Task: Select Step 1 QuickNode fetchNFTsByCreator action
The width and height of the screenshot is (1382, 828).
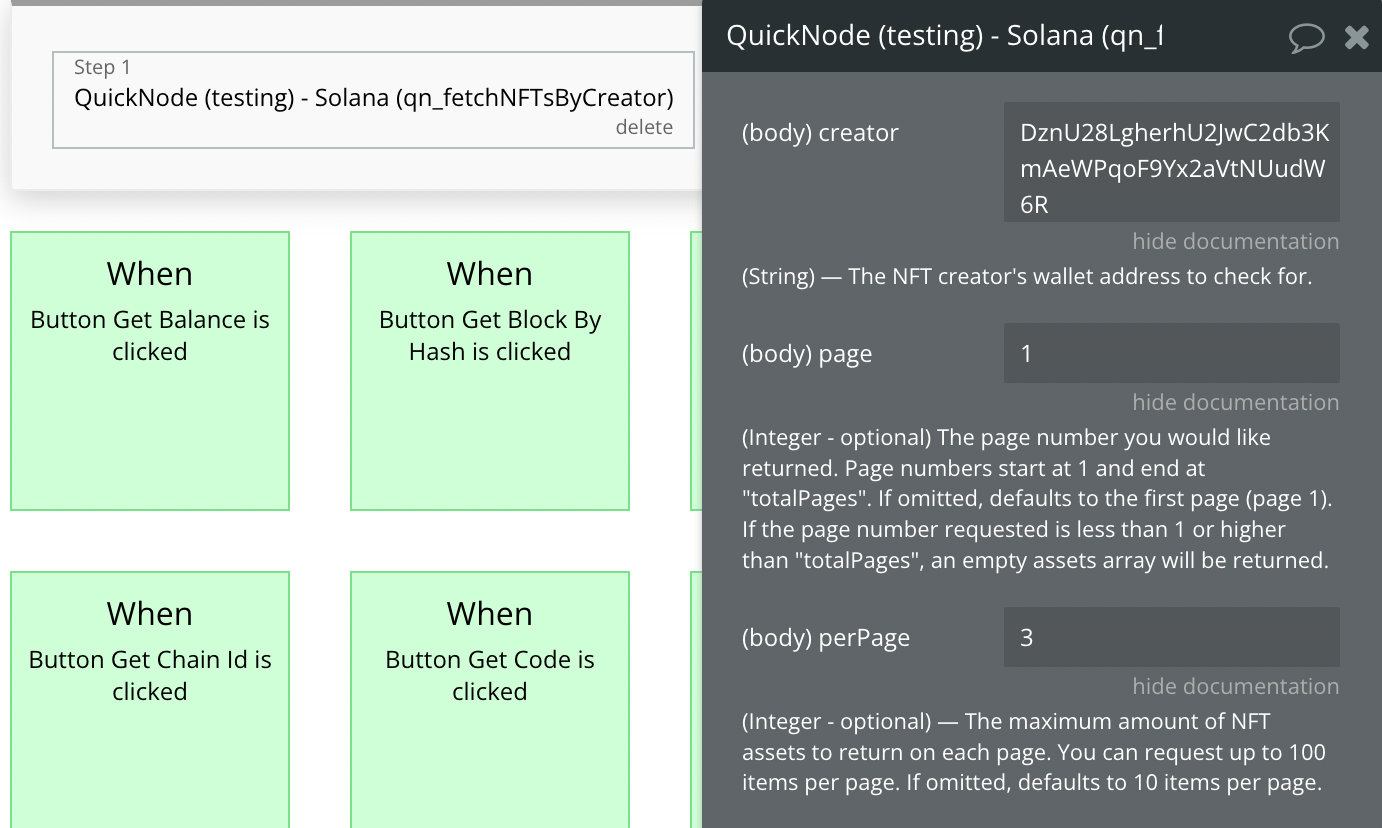Action: pyautogui.click(x=373, y=99)
